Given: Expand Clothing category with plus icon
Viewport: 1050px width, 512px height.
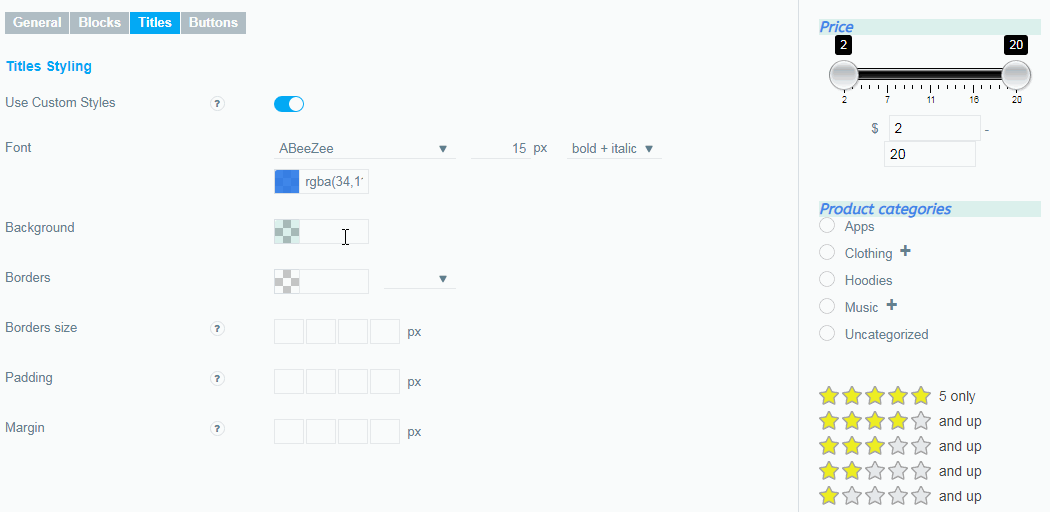Looking at the screenshot, I should [905, 252].
